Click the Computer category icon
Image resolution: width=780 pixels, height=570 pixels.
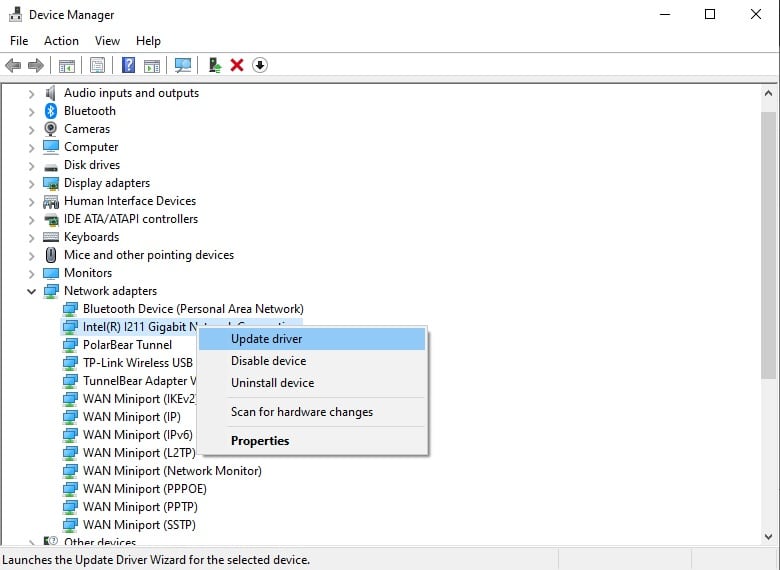pyautogui.click(x=51, y=147)
